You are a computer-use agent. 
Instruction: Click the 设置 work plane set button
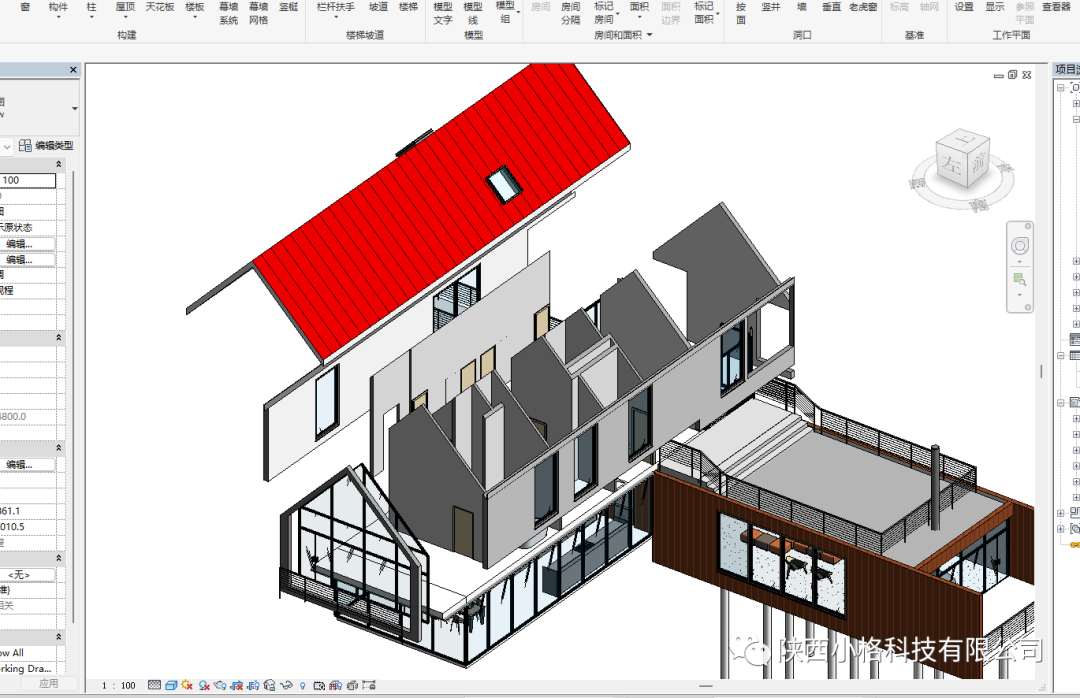coord(964,7)
